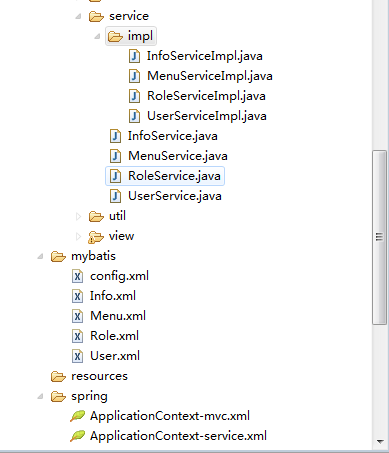Select Info.xml file name

point(113,296)
